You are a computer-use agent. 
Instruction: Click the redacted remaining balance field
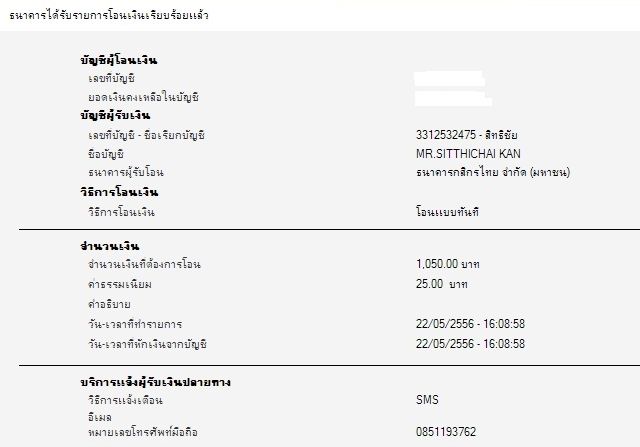[x=453, y=98]
